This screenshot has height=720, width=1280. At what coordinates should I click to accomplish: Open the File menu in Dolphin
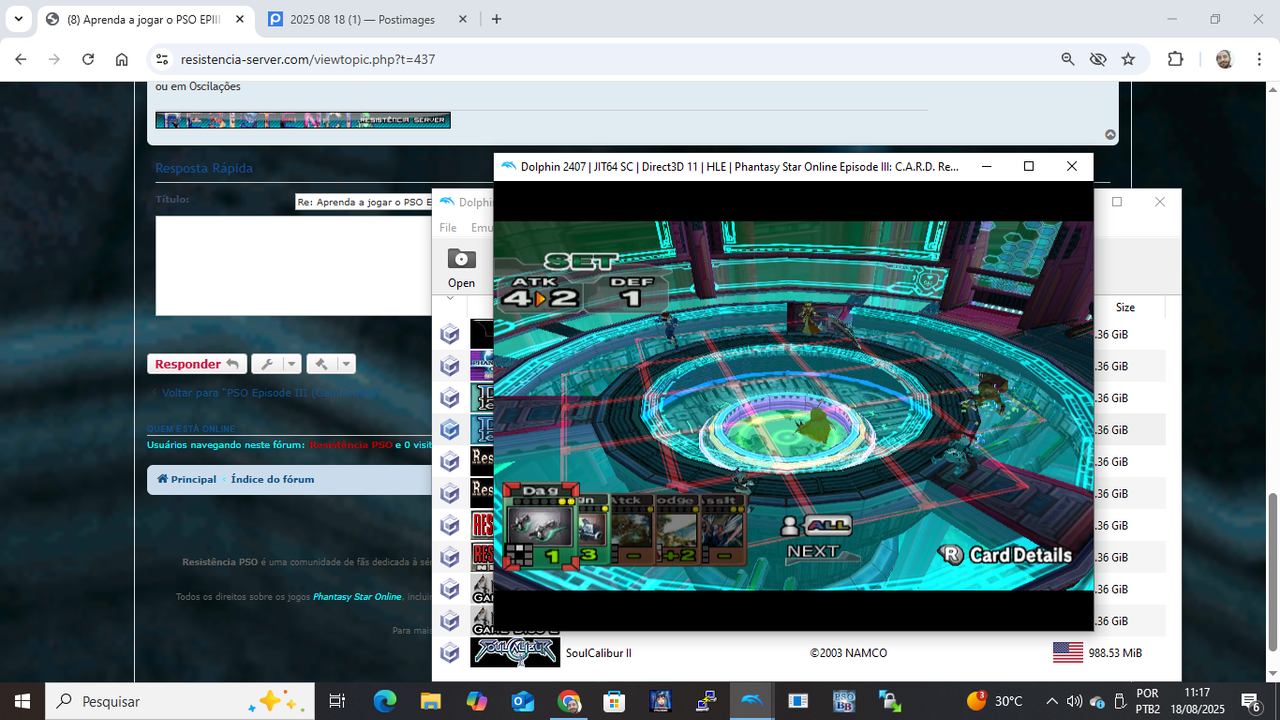[448, 228]
